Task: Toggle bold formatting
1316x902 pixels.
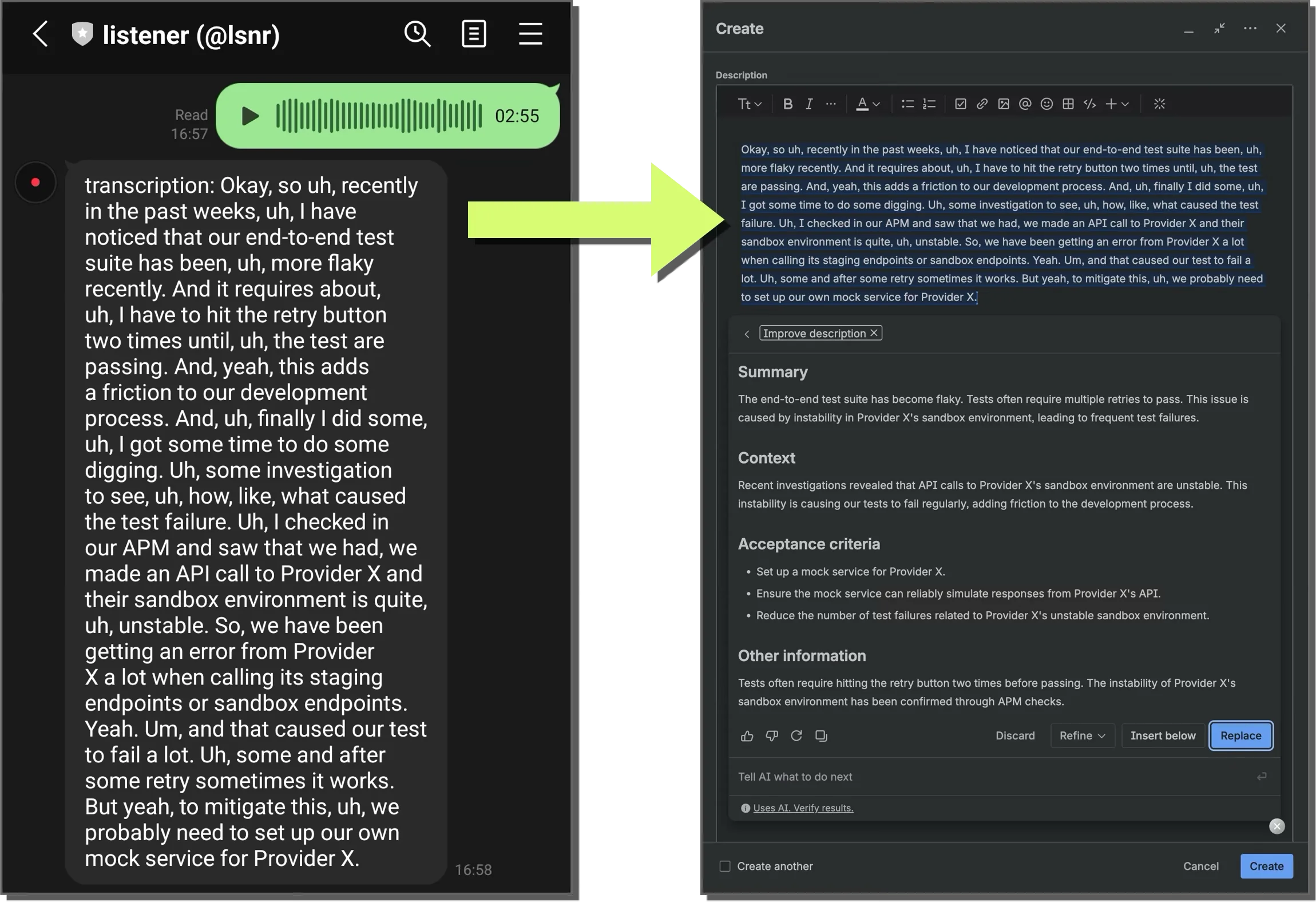Action: 788,104
